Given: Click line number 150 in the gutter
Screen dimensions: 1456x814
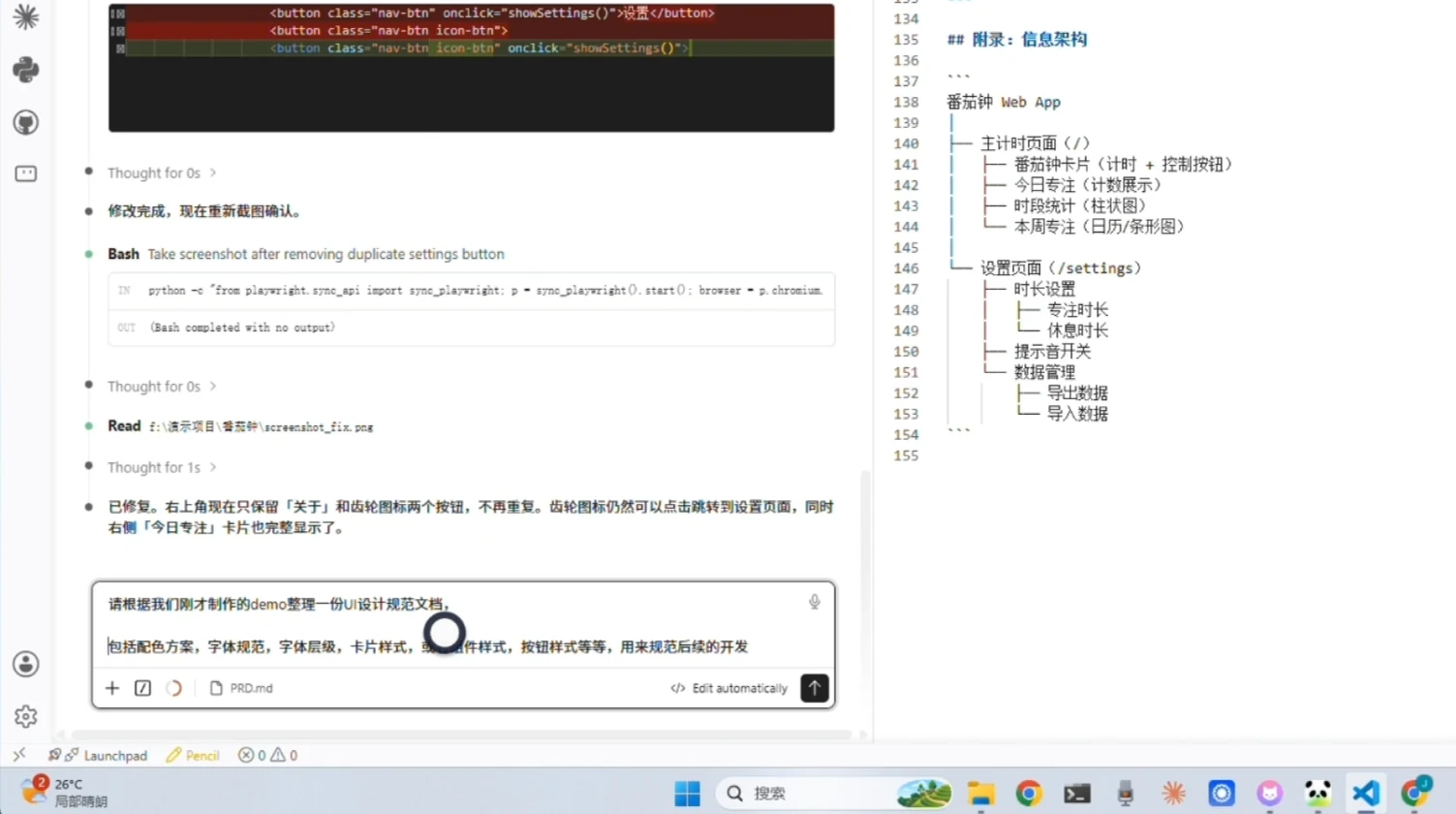Looking at the screenshot, I should point(906,352).
